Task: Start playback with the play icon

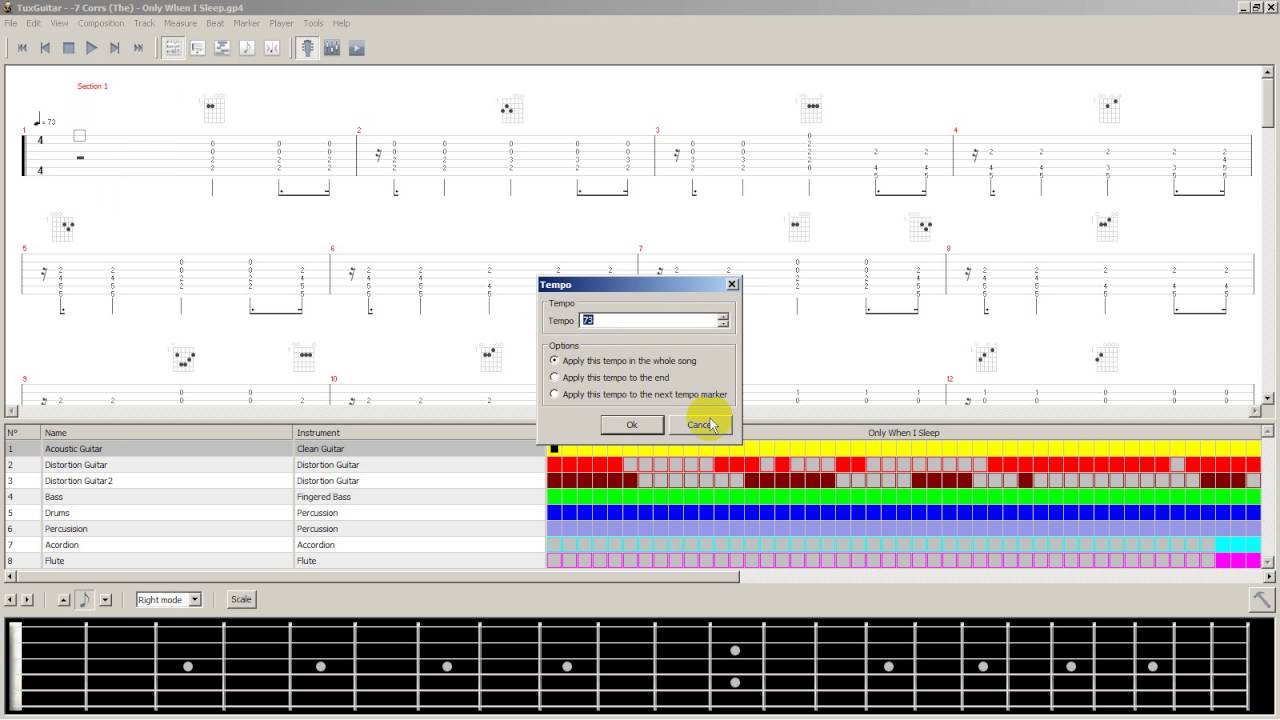Action: pos(91,48)
